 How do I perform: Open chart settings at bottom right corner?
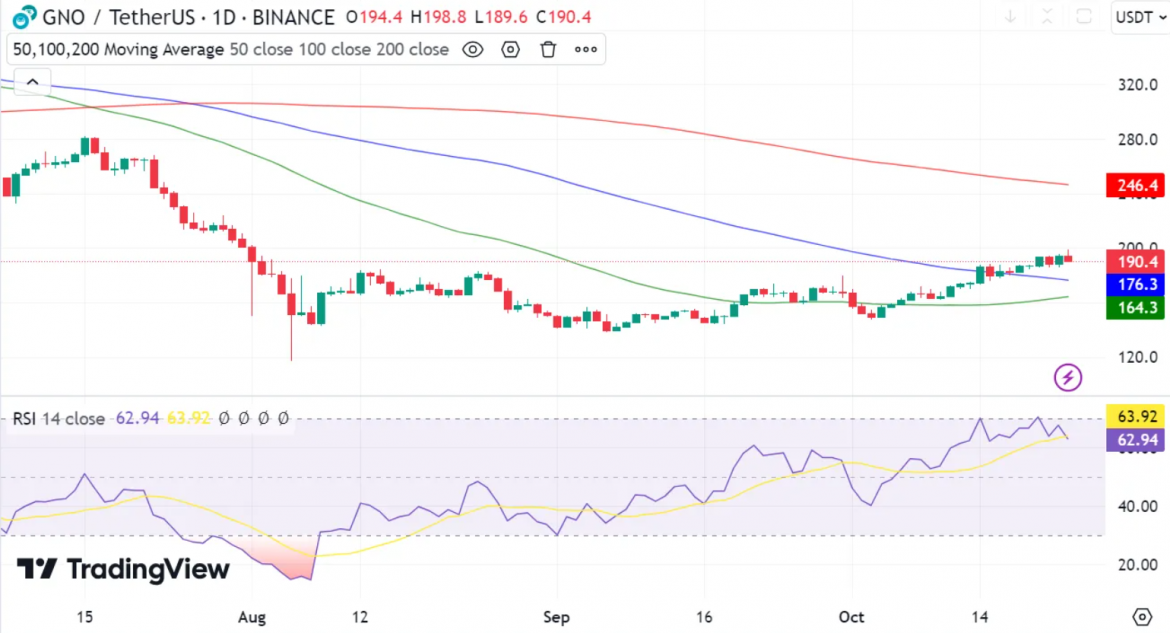coord(1142,615)
